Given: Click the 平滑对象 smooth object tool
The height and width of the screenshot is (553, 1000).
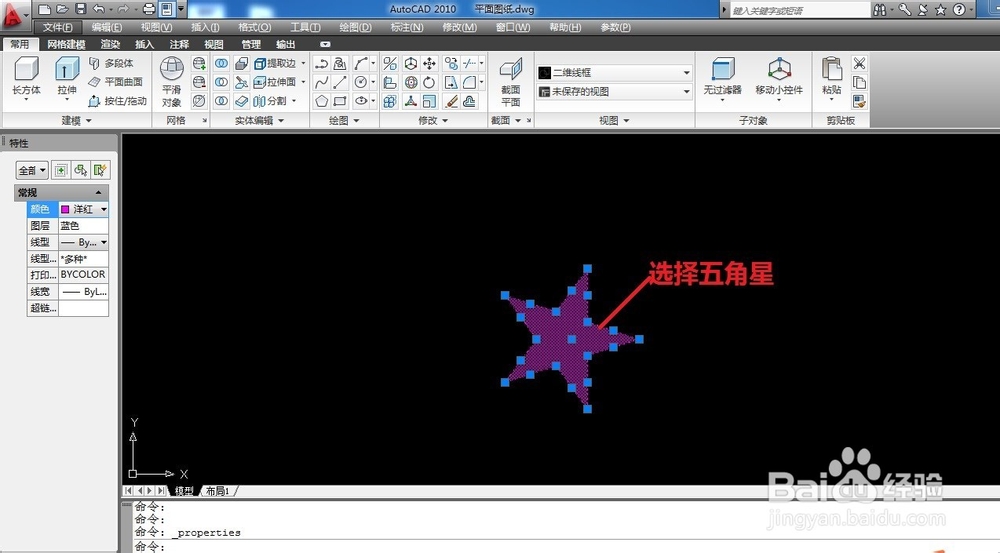Looking at the screenshot, I should point(172,82).
